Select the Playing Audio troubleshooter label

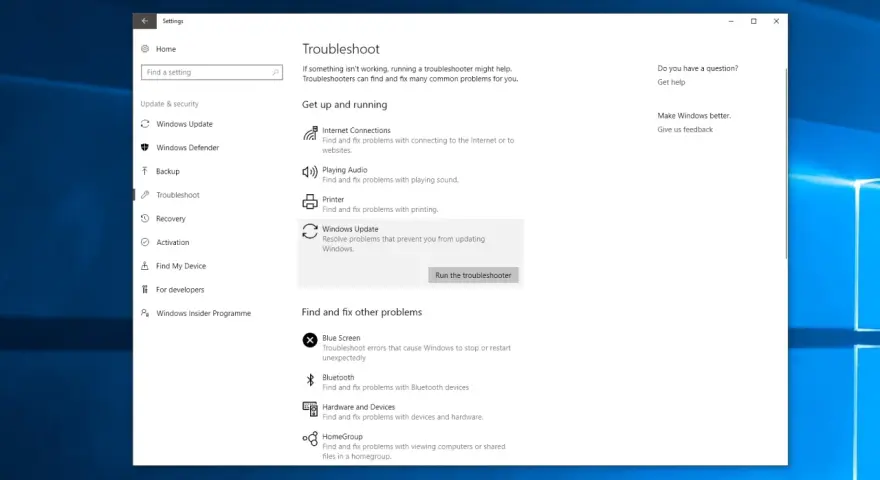point(345,170)
